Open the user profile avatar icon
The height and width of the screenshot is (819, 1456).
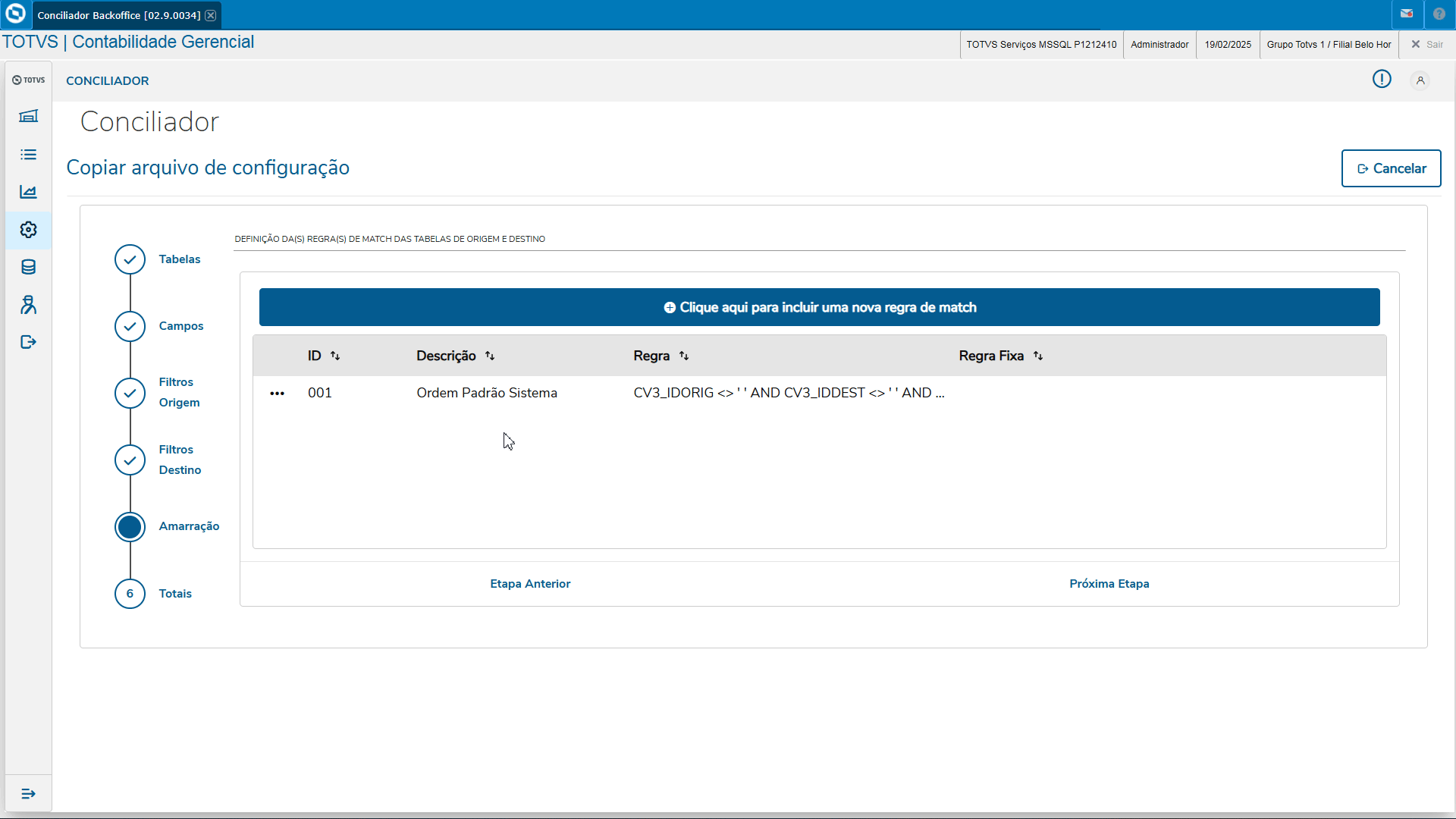[x=1420, y=80]
